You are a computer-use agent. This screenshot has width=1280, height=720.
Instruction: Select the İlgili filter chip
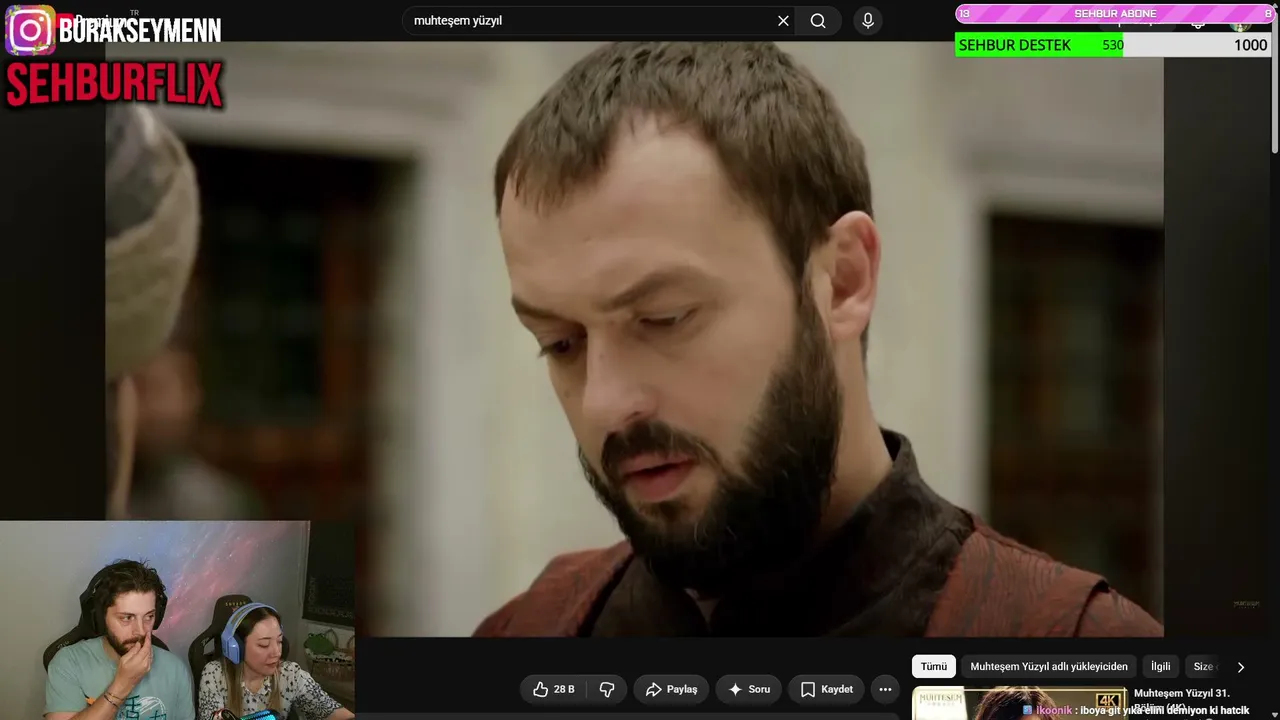click(x=1160, y=667)
